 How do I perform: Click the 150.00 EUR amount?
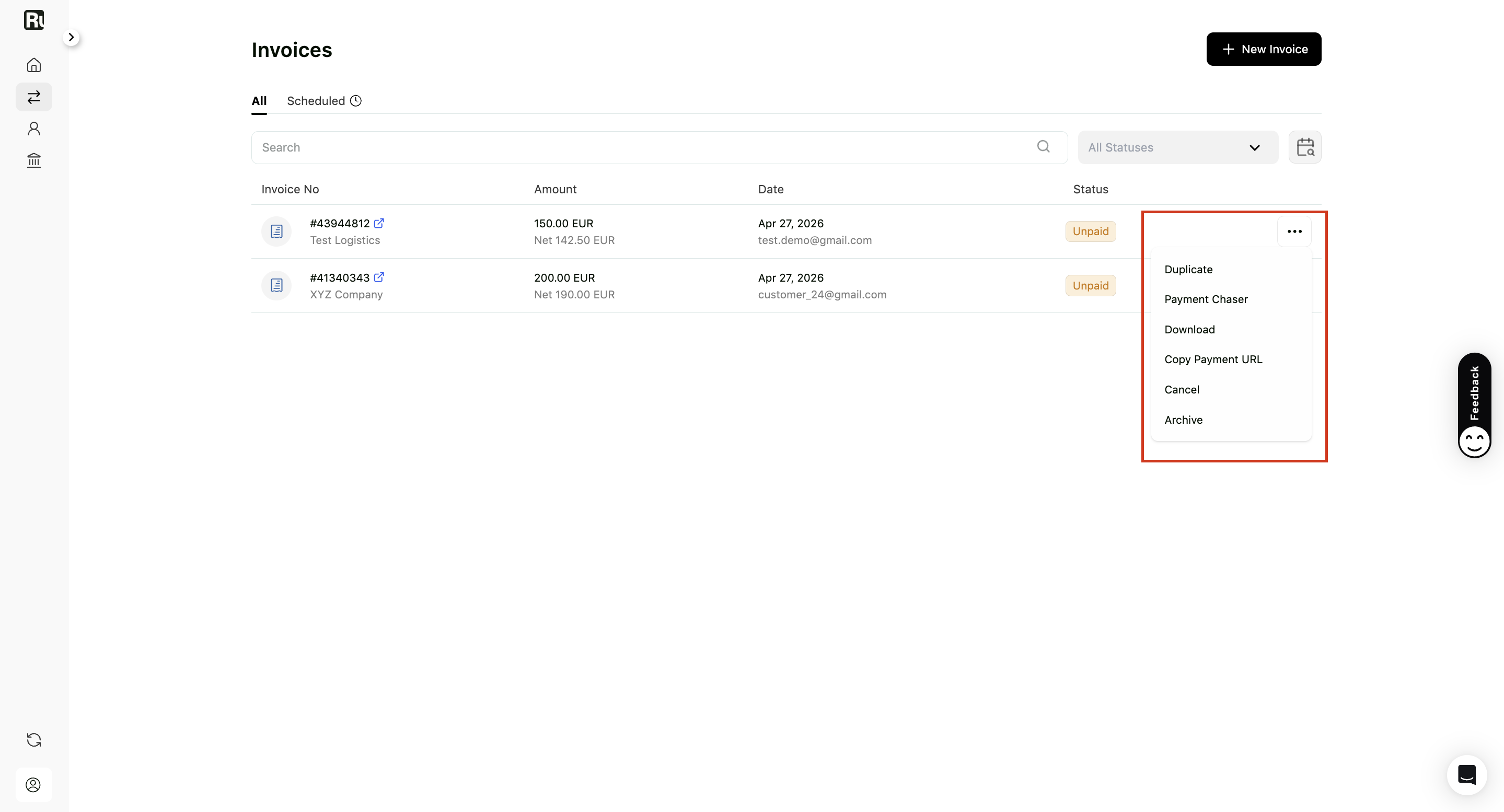[x=563, y=224]
